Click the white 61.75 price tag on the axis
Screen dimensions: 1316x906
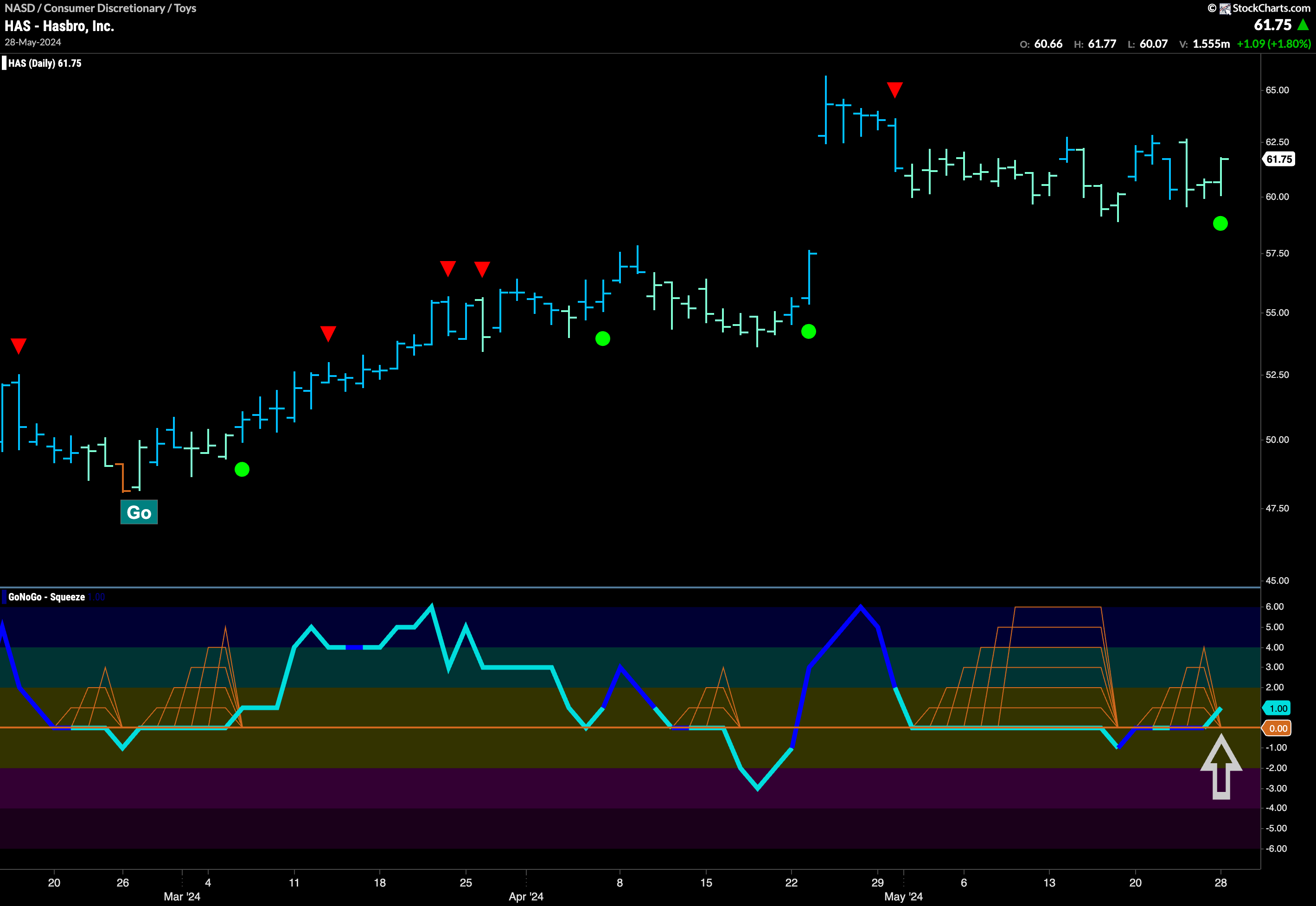(1278, 159)
